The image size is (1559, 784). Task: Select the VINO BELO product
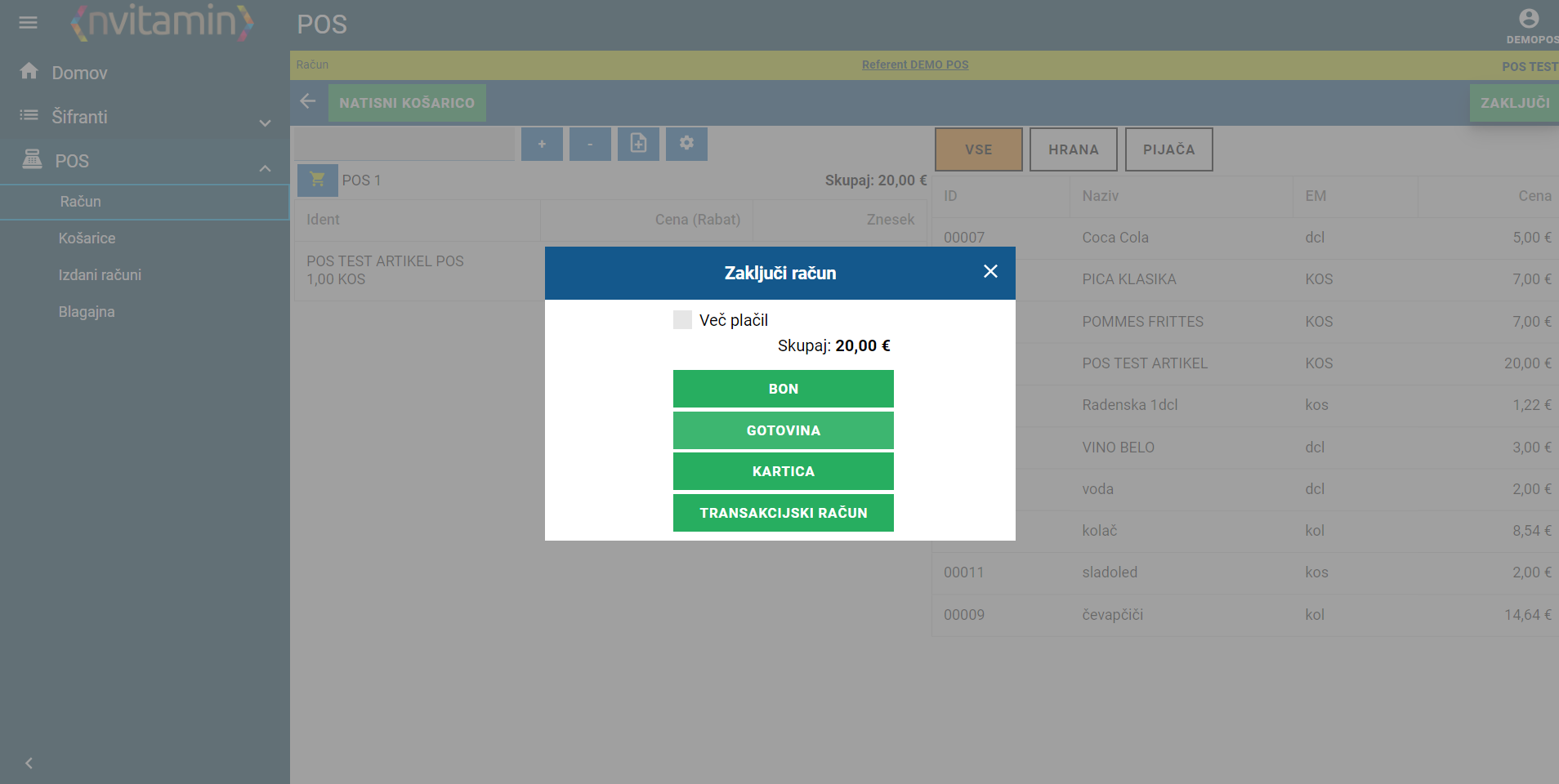tap(1245, 448)
